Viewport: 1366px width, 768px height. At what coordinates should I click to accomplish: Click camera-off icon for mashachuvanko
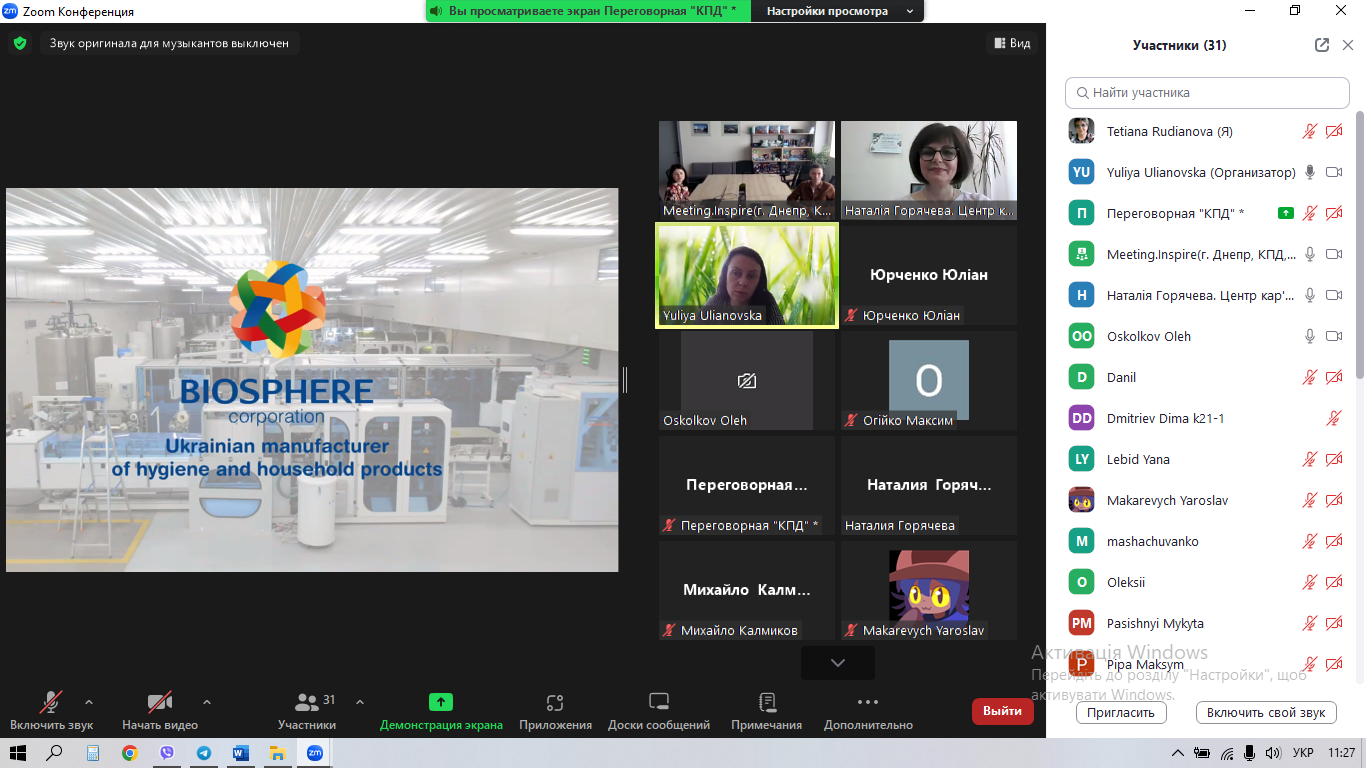click(1334, 541)
